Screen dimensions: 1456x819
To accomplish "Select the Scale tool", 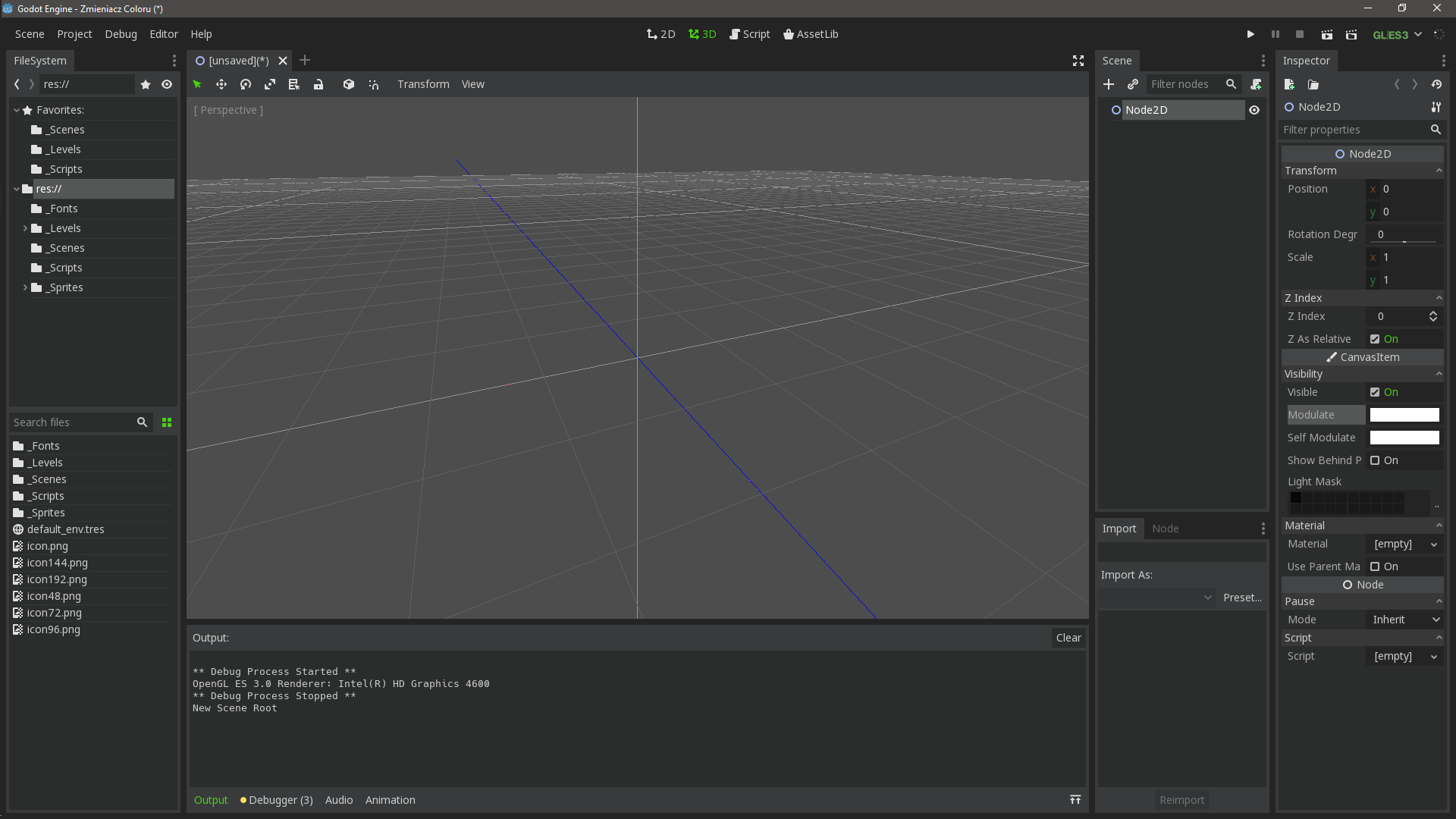I will pos(269,84).
